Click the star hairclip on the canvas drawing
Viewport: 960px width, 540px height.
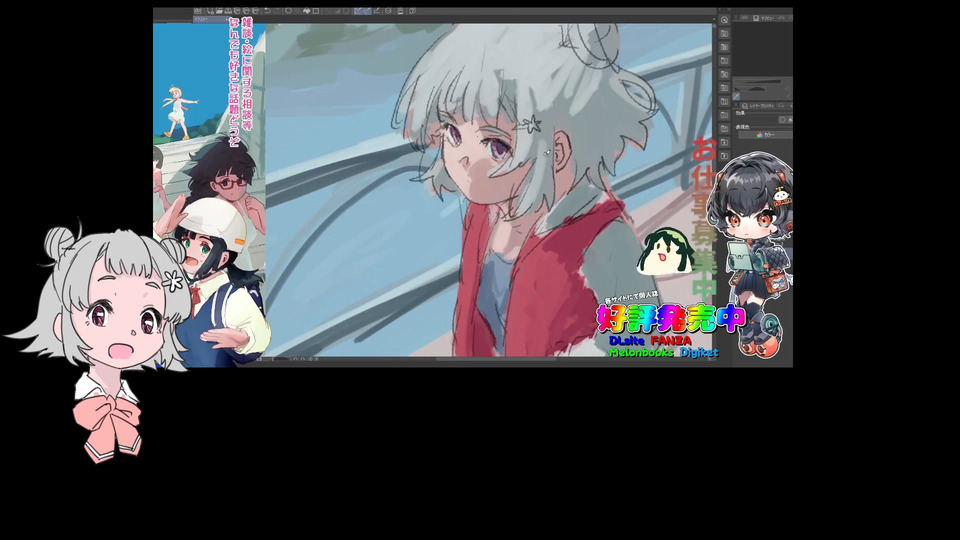pyautogui.click(x=530, y=125)
